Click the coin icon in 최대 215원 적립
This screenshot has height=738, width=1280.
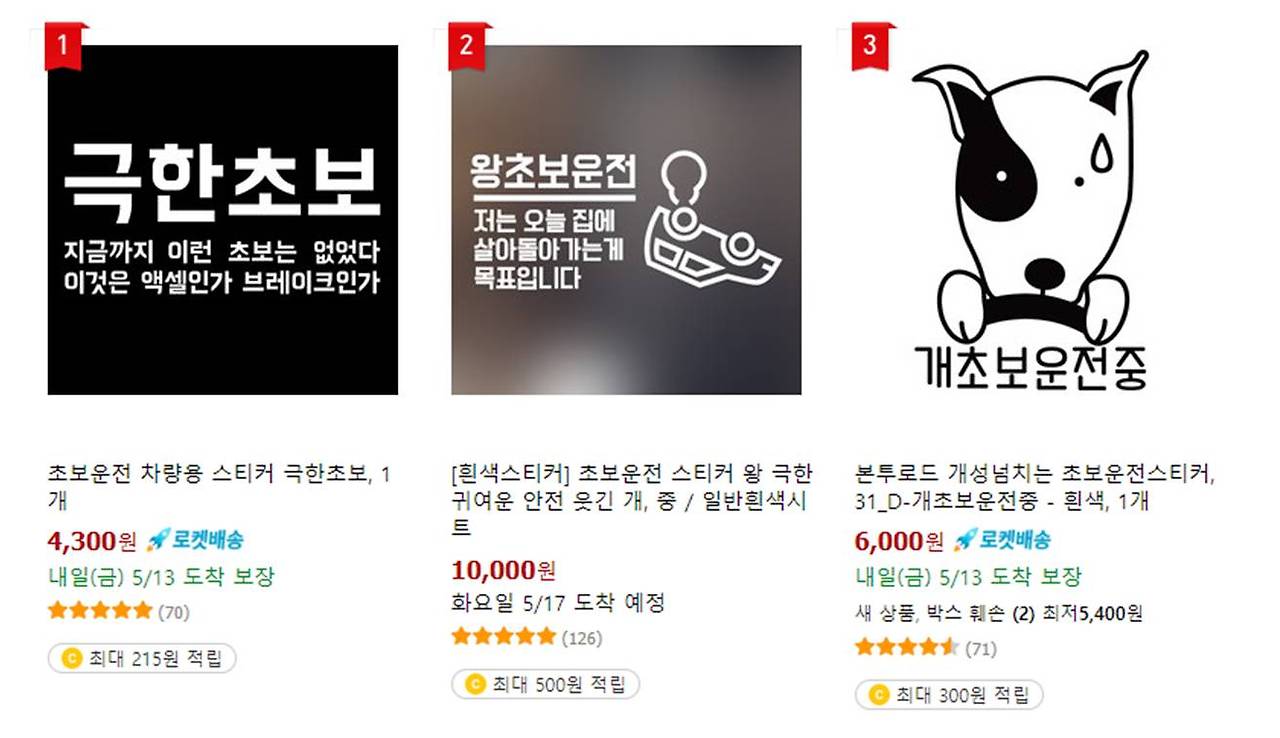pos(71,658)
